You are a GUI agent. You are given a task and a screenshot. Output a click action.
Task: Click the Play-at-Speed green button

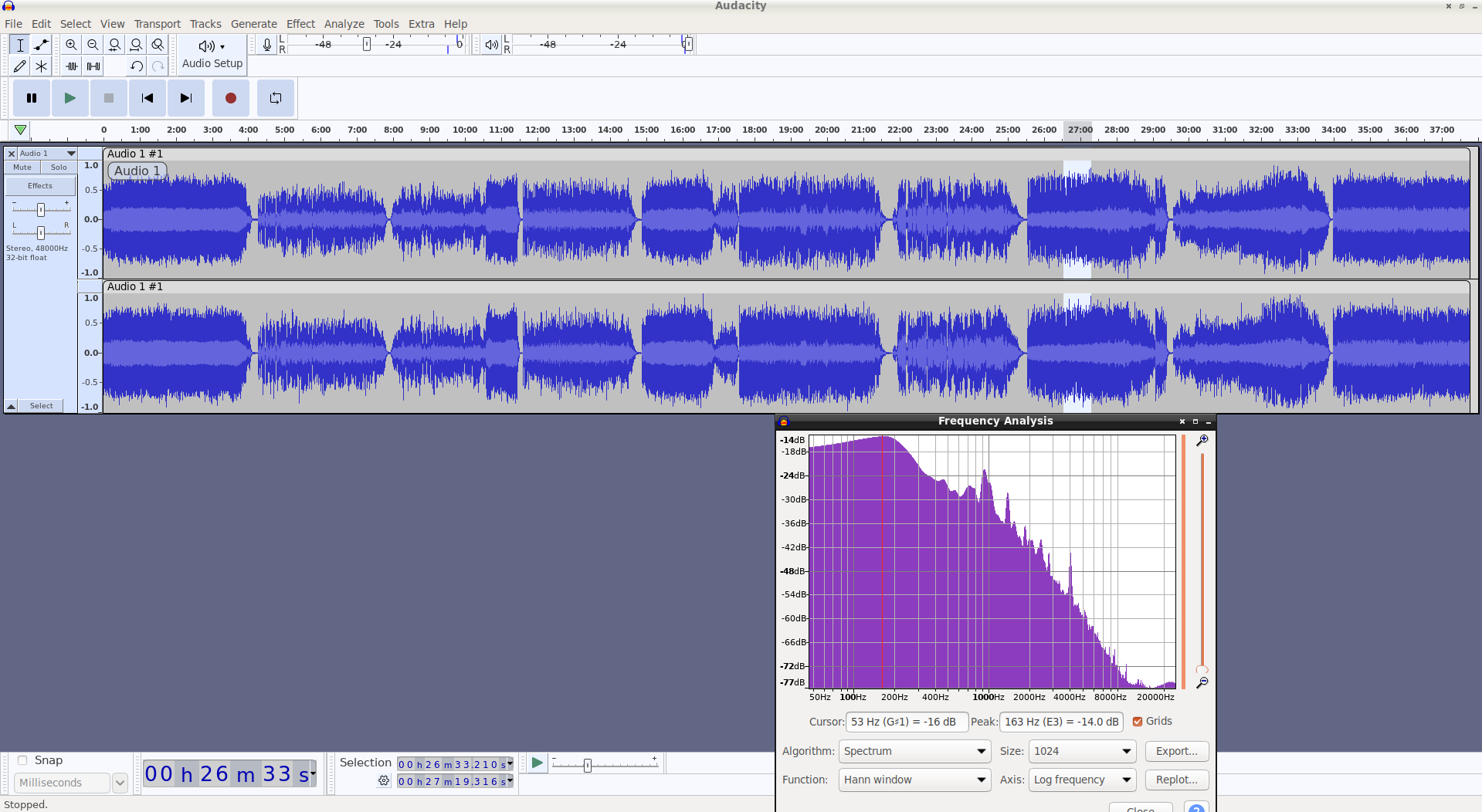pyautogui.click(x=538, y=763)
